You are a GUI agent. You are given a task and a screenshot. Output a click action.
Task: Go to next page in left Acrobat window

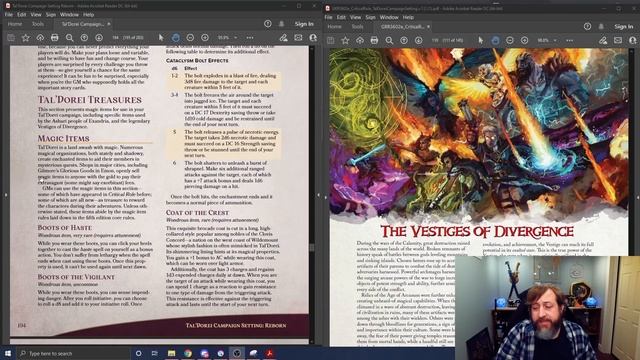pyautogui.click(x=99, y=38)
